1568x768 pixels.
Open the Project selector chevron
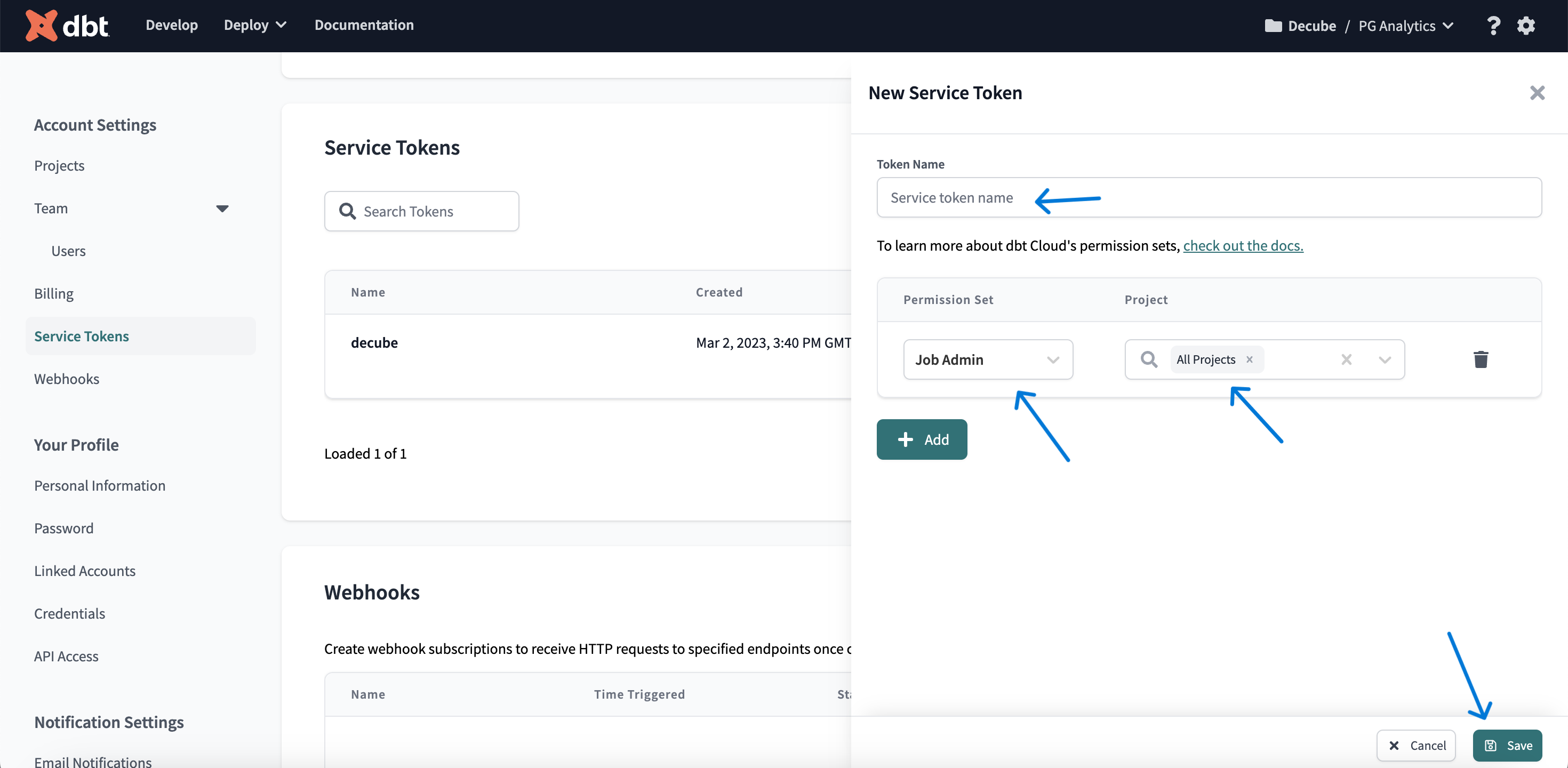tap(1385, 359)
